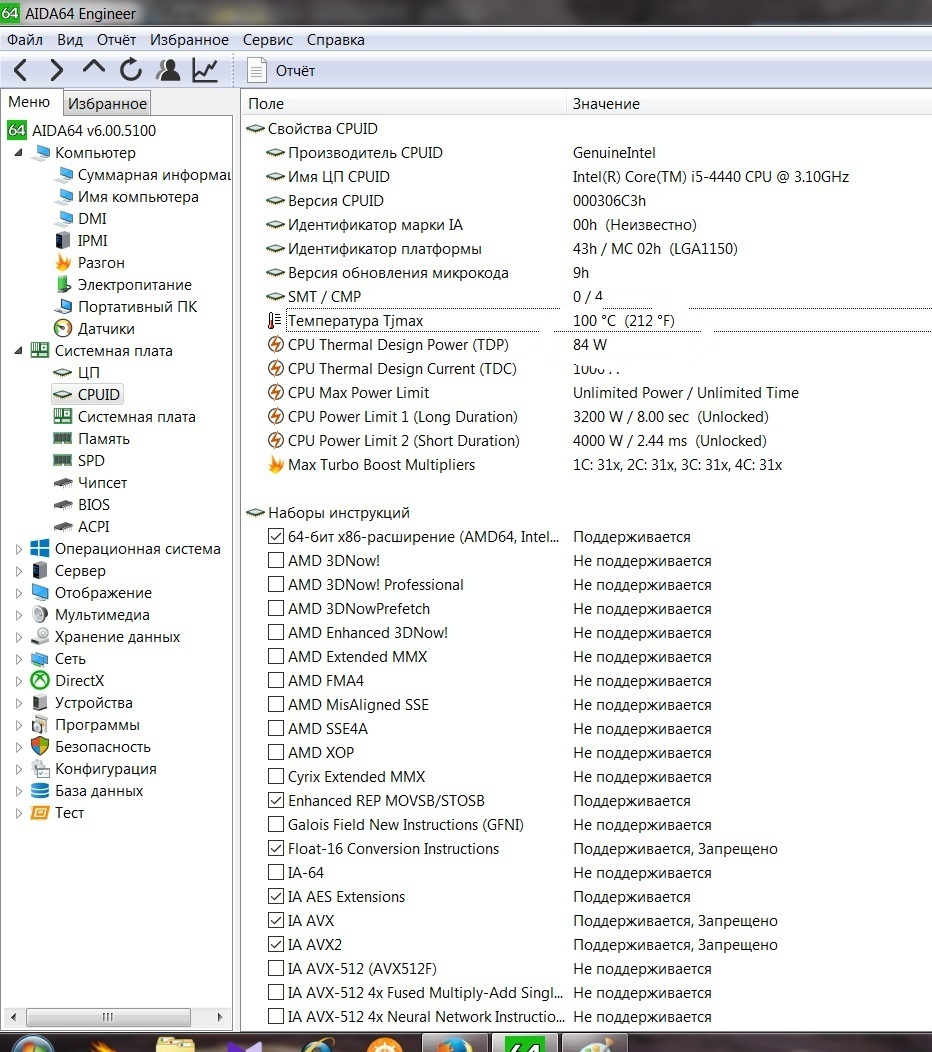
Task: Open the Отчёт menu
Action: click(116, 40)
